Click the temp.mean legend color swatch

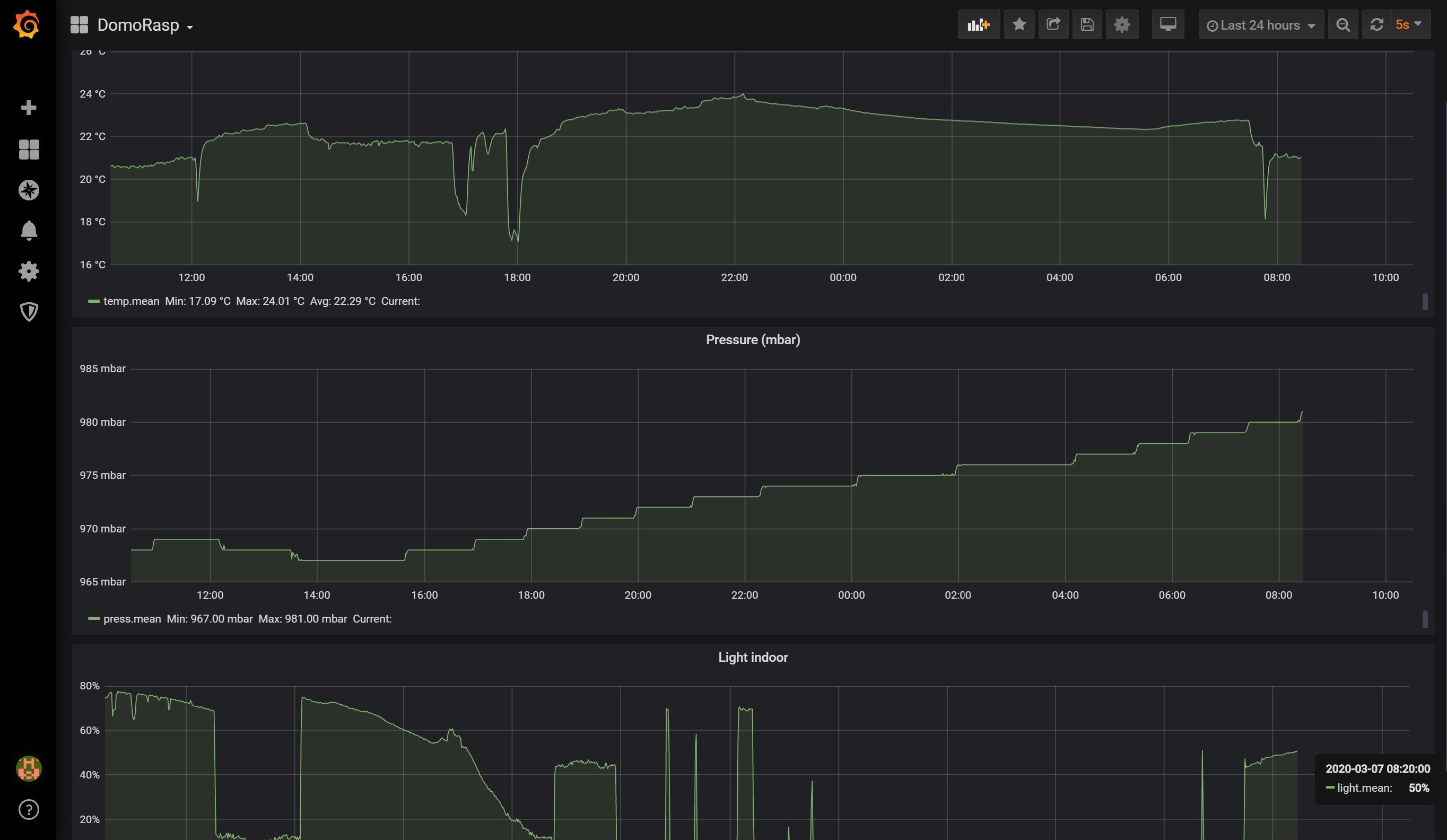pyautogui.click(x=93, y=301)
